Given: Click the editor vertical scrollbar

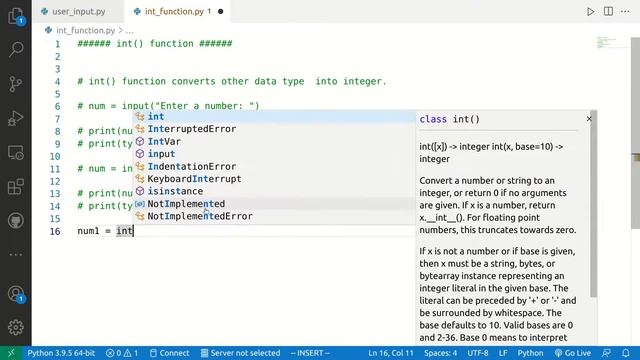Looking at the screenshot, I should (635, 133).
